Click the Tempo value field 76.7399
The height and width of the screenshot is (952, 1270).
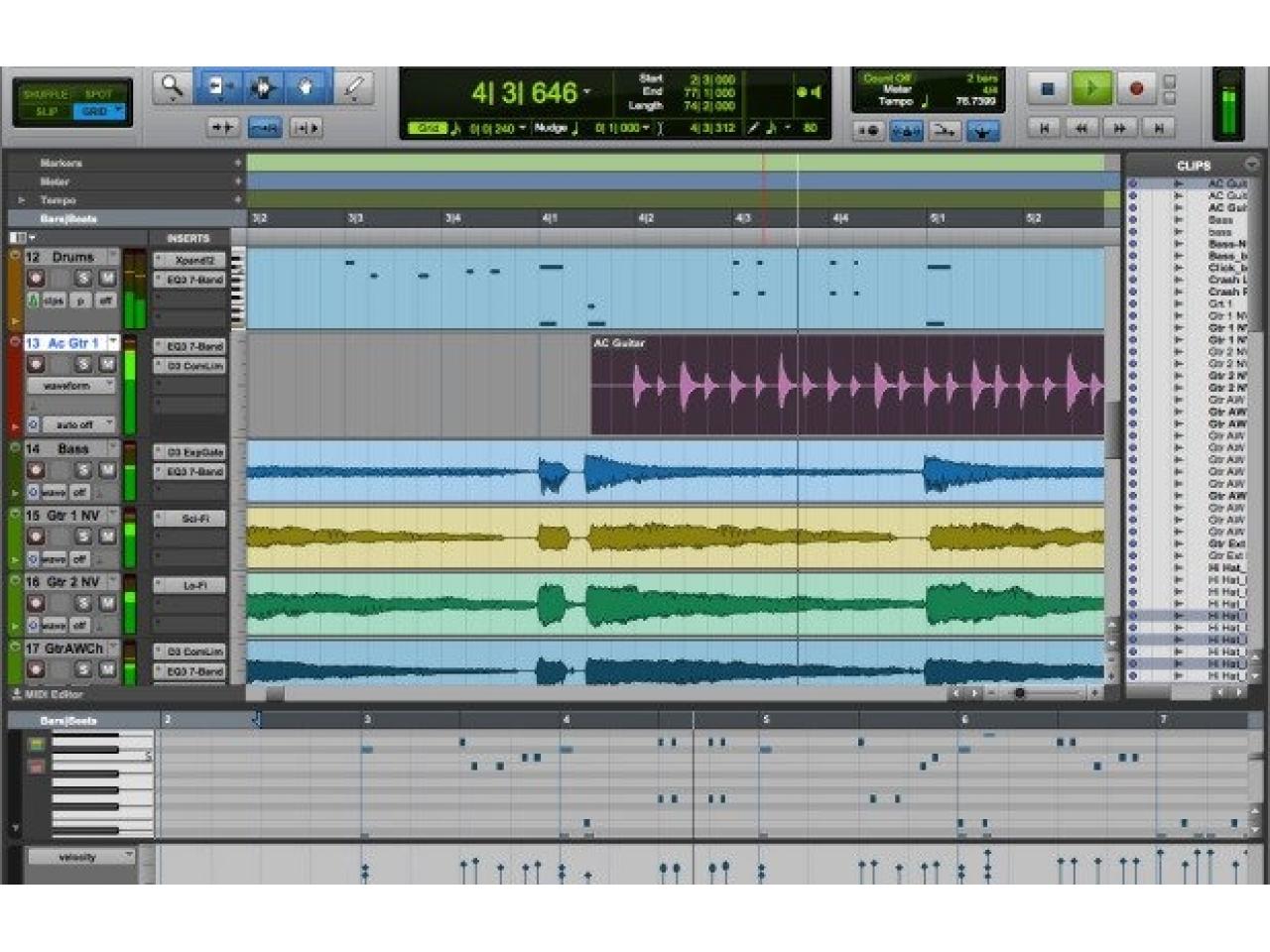(x=976, y=101)
